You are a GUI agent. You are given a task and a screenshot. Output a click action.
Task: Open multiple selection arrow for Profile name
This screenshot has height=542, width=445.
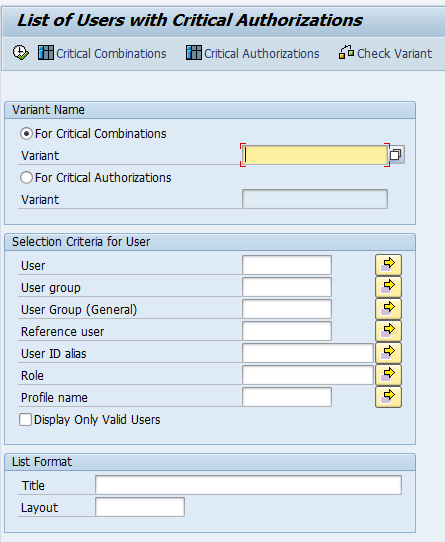(388, 397)
